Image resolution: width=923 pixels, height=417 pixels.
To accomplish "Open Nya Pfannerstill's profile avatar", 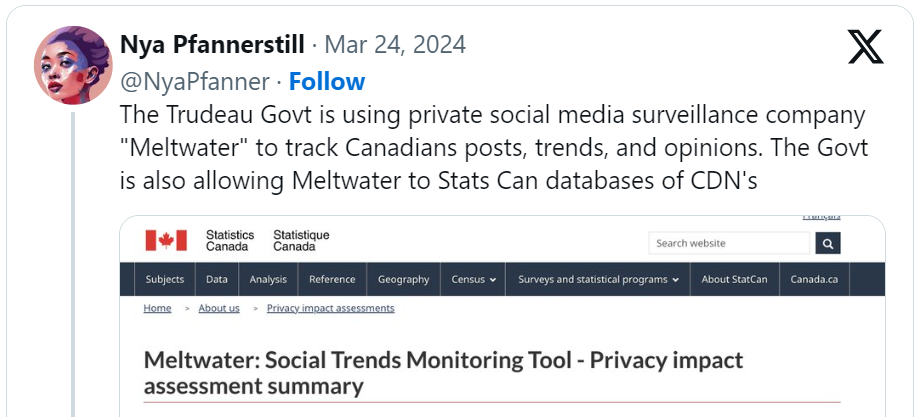I will (73, 65).
